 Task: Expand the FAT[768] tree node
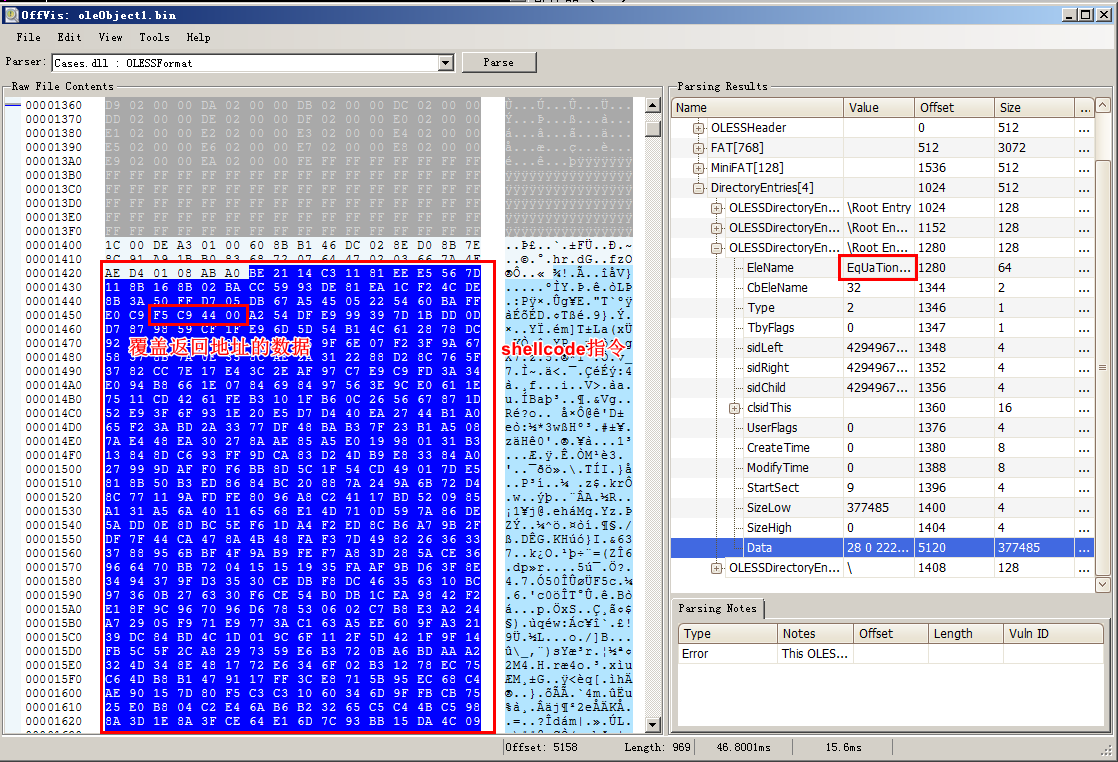point(698,148)
